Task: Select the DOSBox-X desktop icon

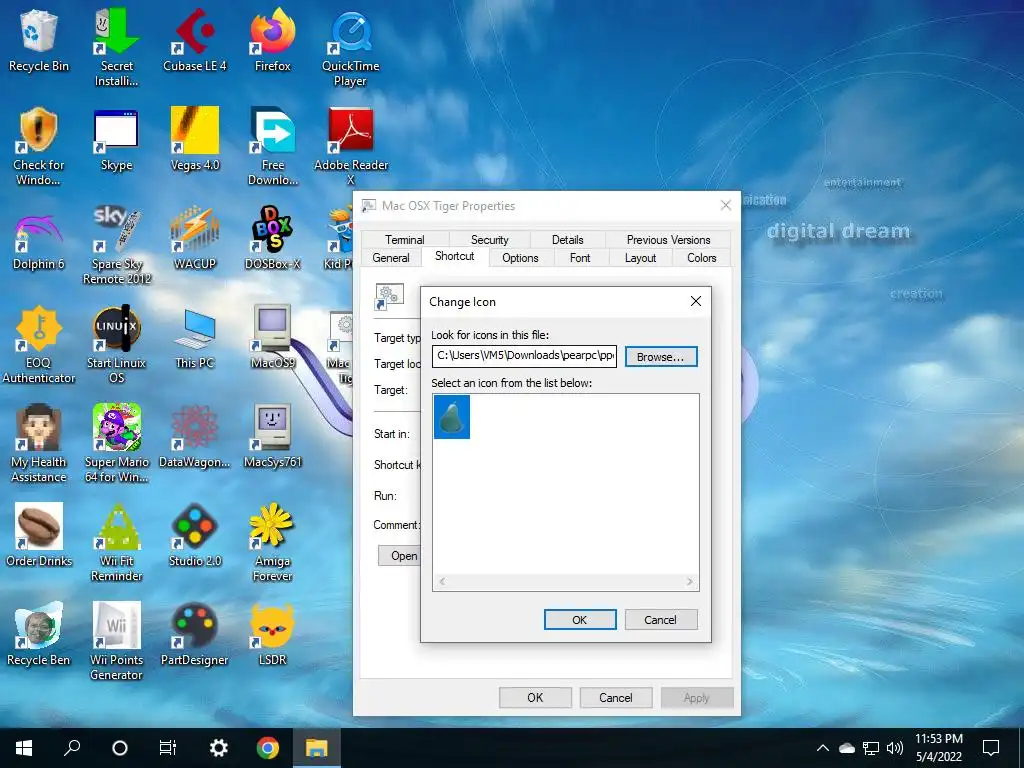Action: click(272, 239)
